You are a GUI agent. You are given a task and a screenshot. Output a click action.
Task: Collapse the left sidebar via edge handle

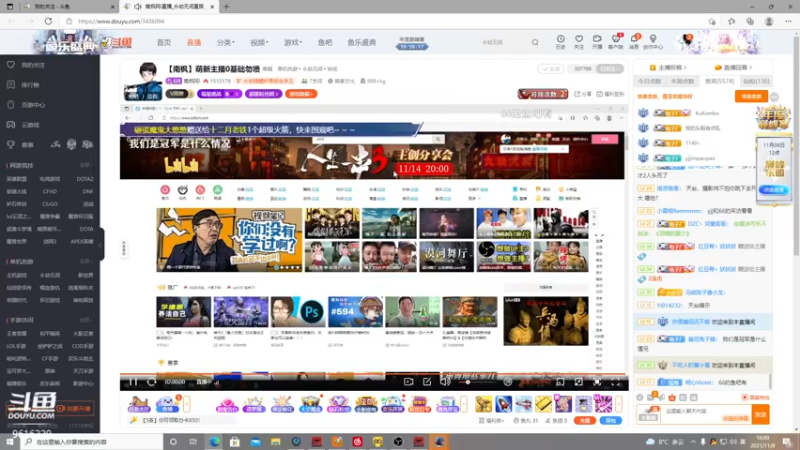click(101, 244)
